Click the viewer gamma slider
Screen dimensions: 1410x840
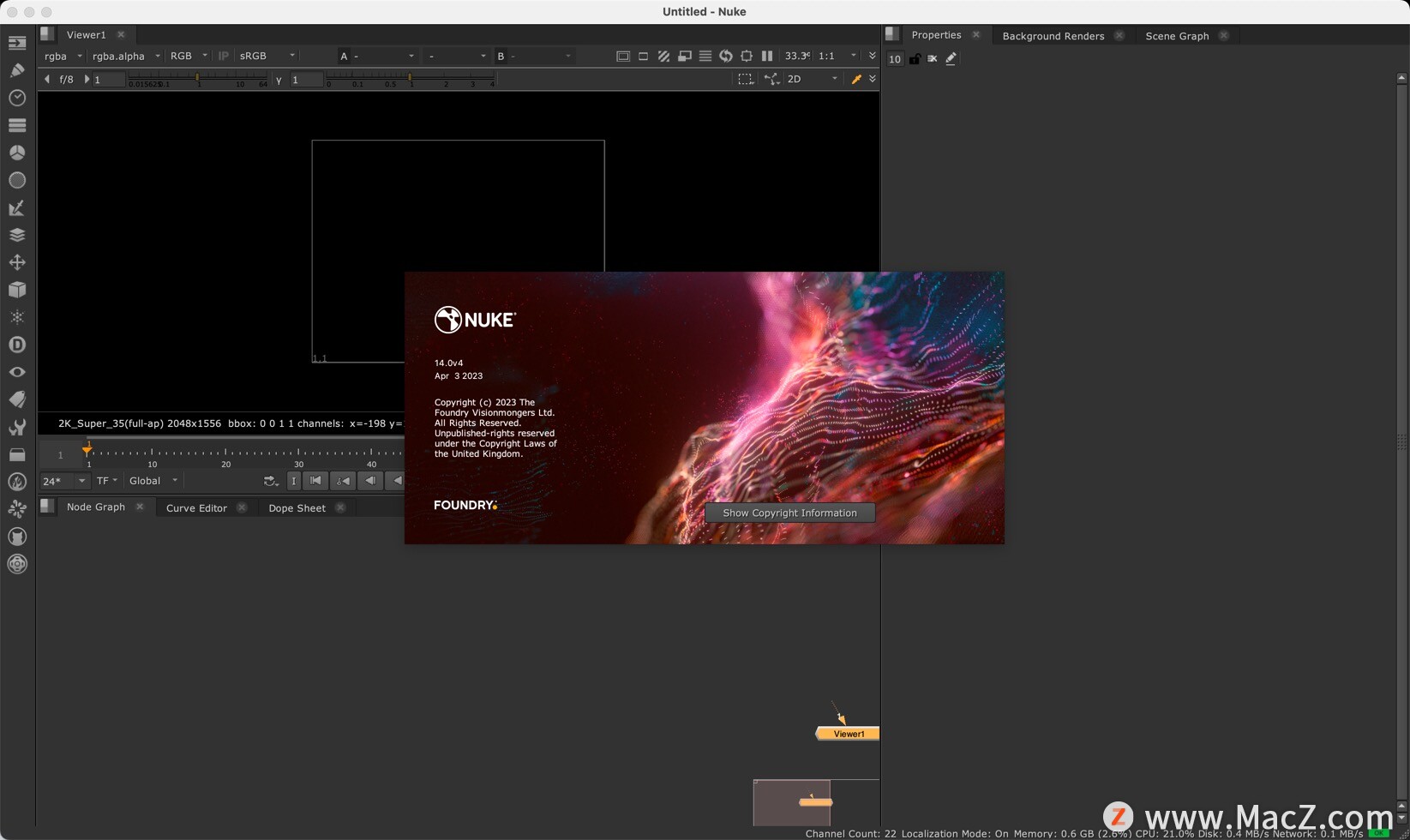pyautogui.click(x=411, y=79)
